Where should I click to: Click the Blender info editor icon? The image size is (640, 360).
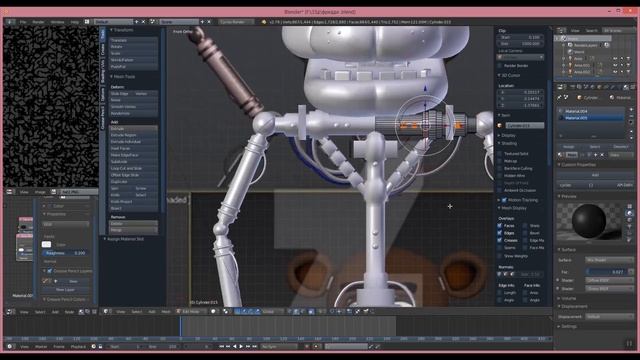[x=10, y=22]
